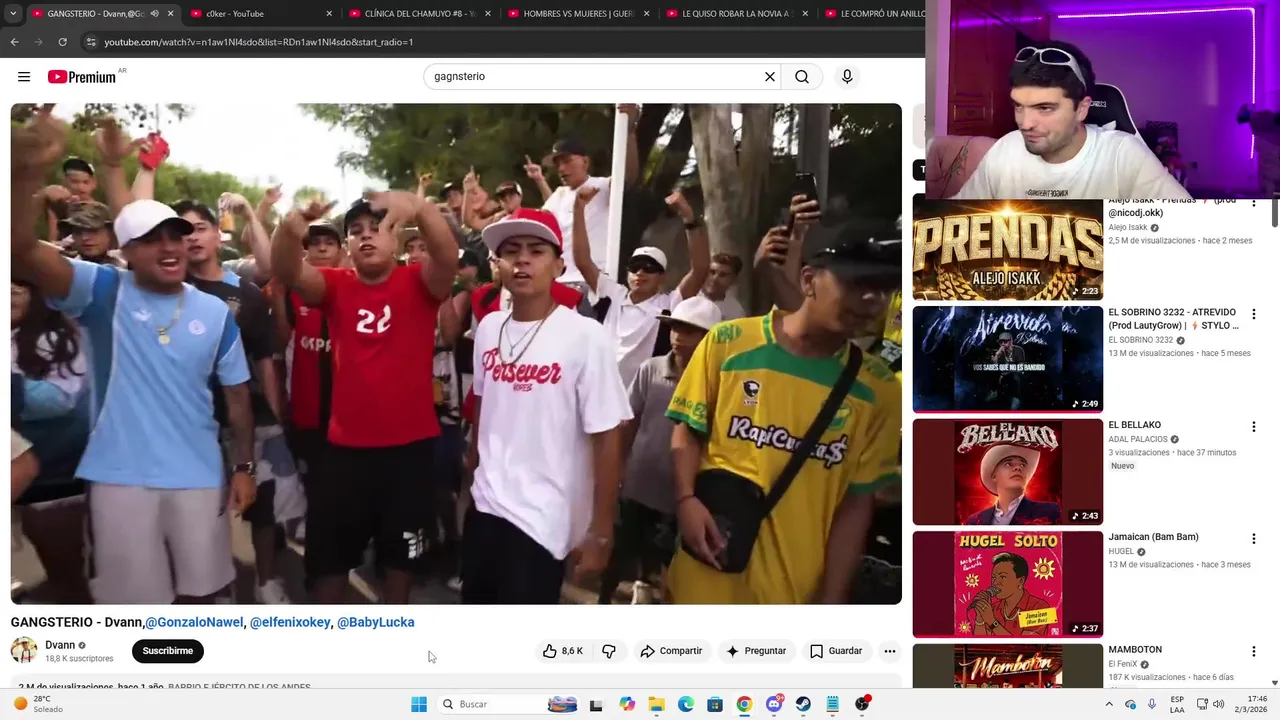
Task: Open weather widget 28°C Soleado
Action: (38, 704)
